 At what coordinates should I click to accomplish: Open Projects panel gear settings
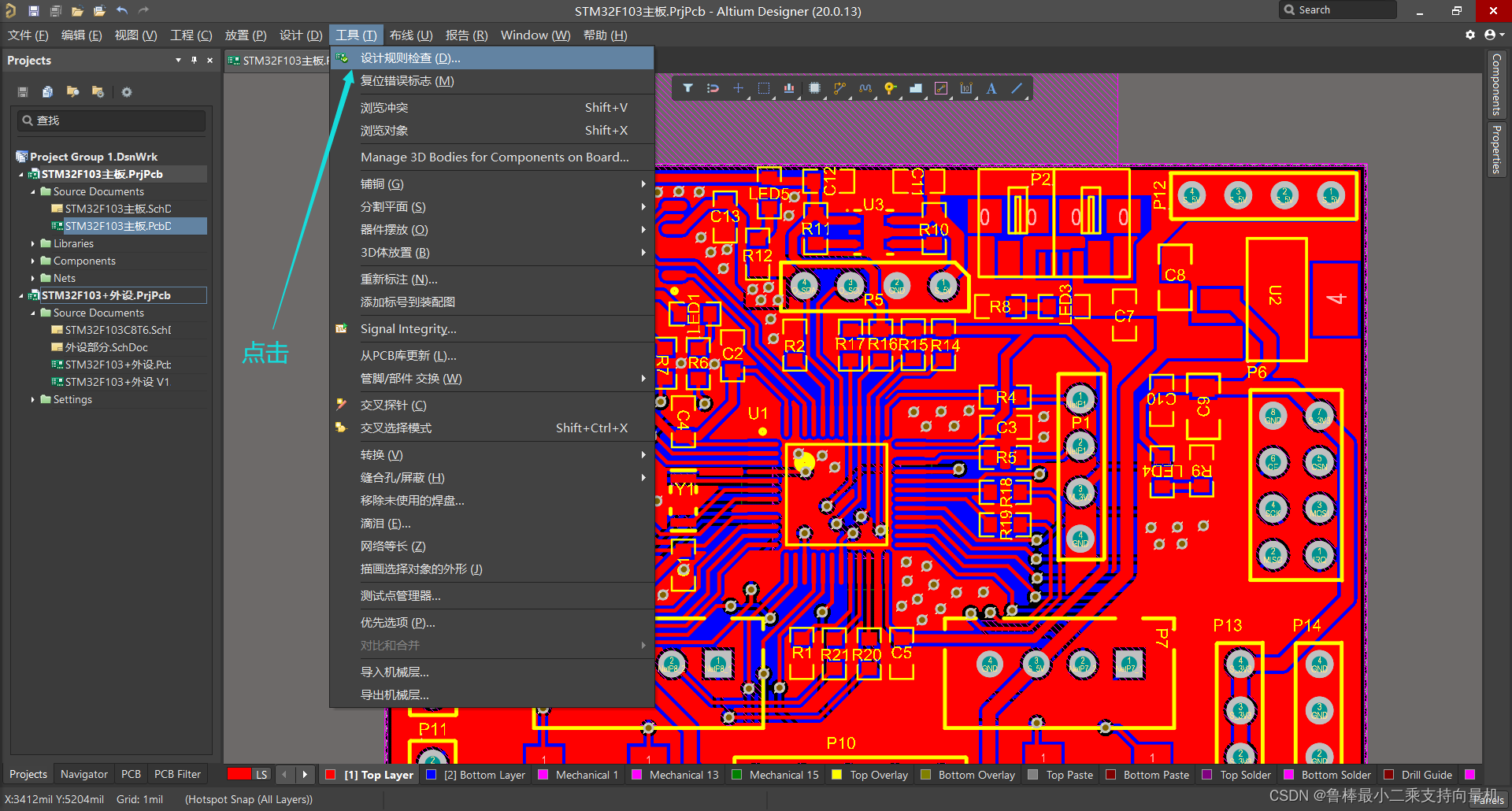coord(126,92)
